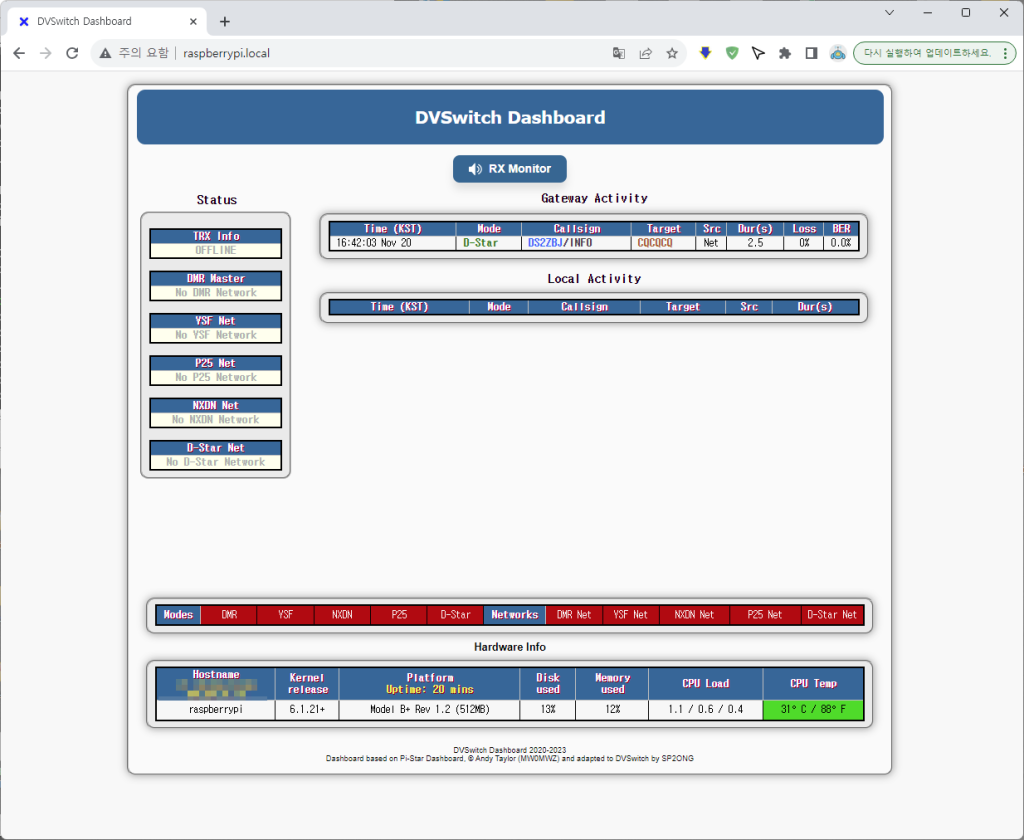Click the share page icon

click(x=646, y=53)
